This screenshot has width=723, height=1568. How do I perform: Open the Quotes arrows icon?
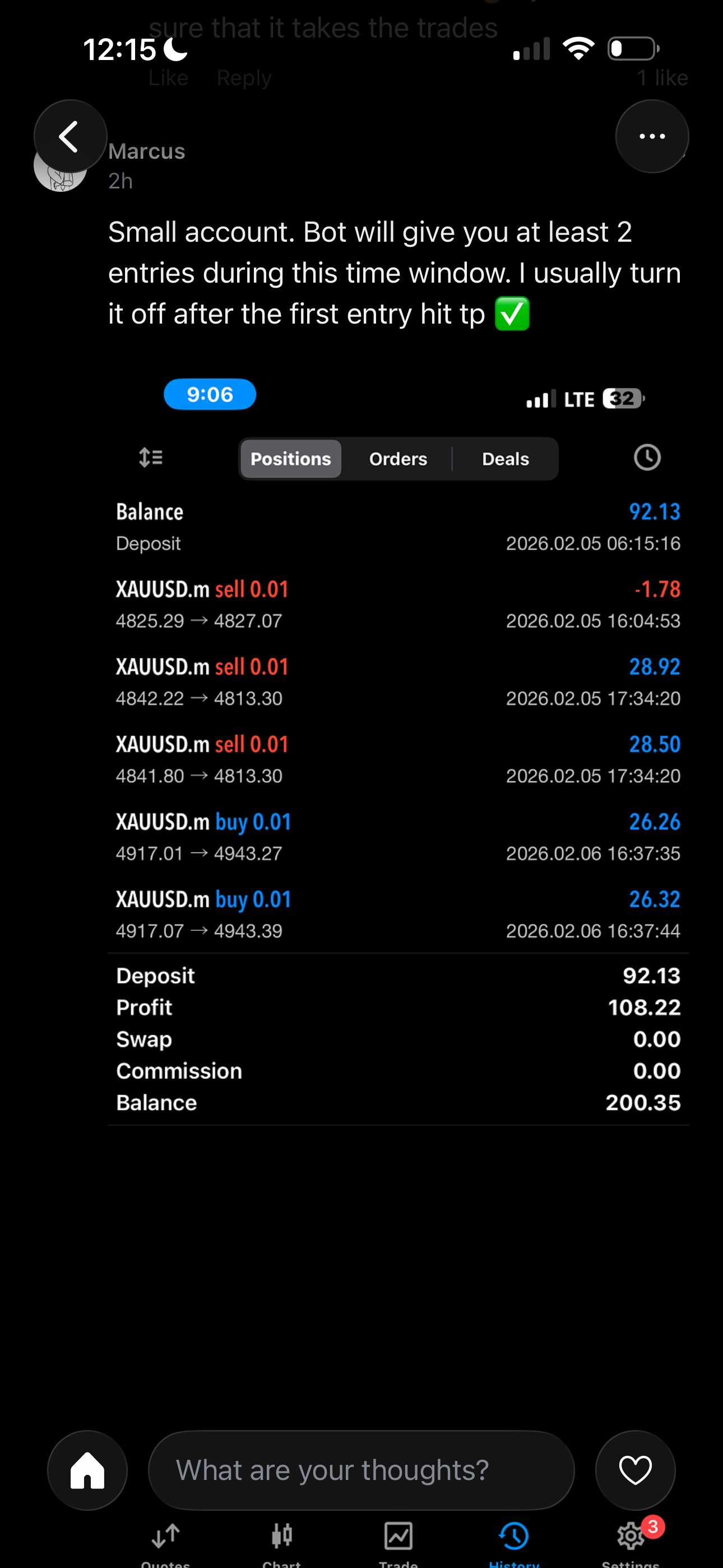pos(165,1537)
